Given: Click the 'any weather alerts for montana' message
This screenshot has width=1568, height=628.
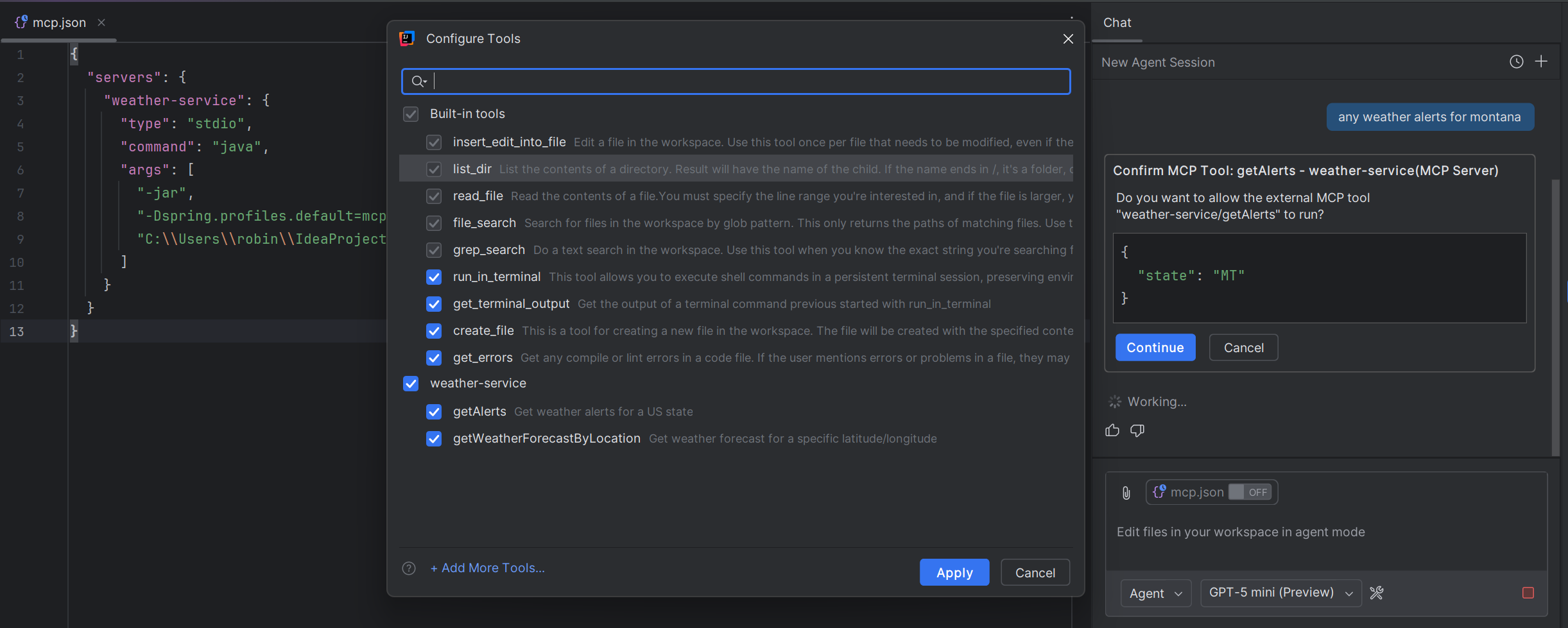Looking at the screenshot, I should pyautogui.click(x=1430, y=117).
